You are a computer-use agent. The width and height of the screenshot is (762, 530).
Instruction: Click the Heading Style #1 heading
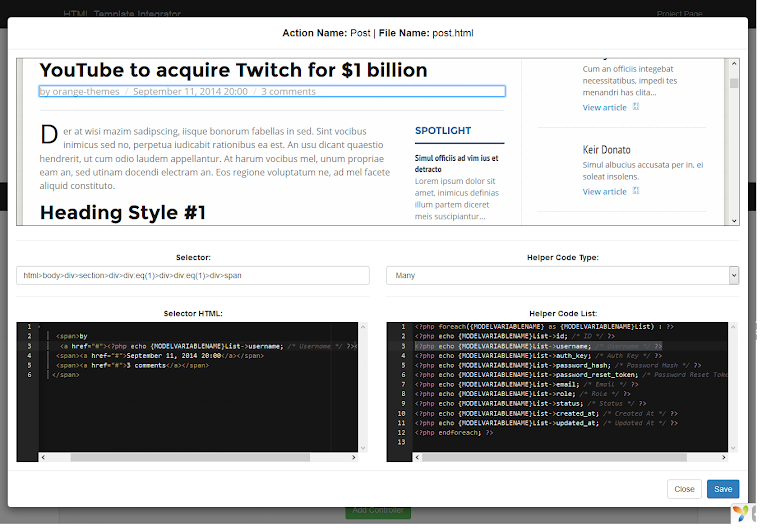pos(123,214)
